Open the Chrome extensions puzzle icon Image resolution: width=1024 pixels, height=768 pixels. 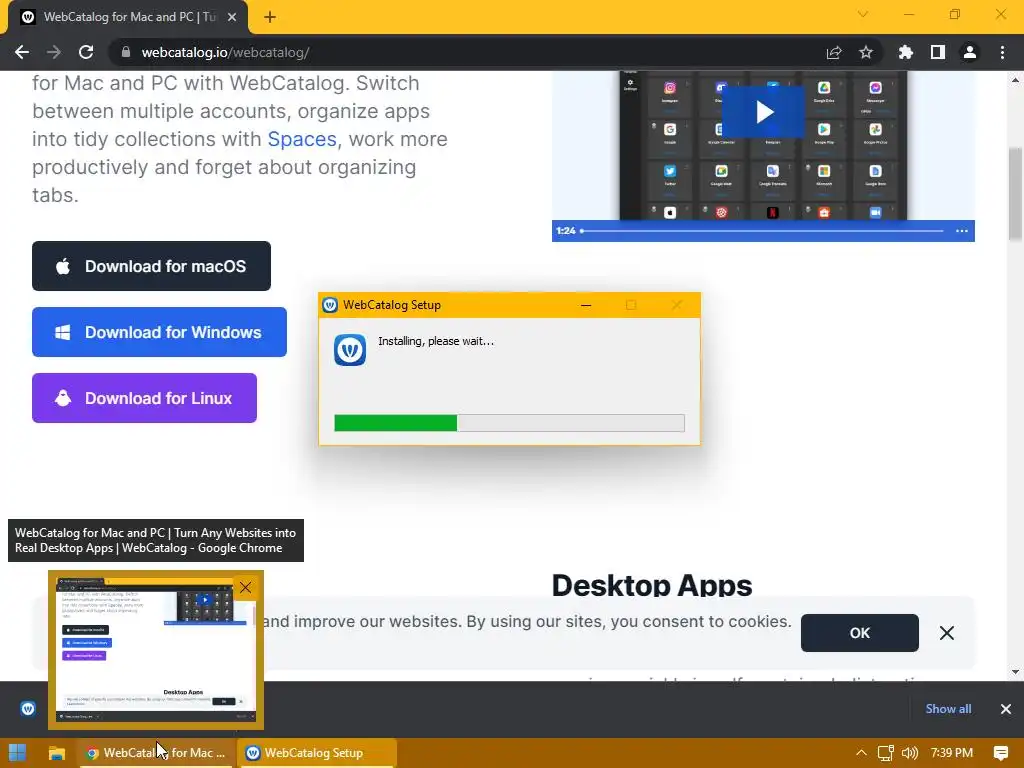tap(906, 52)
